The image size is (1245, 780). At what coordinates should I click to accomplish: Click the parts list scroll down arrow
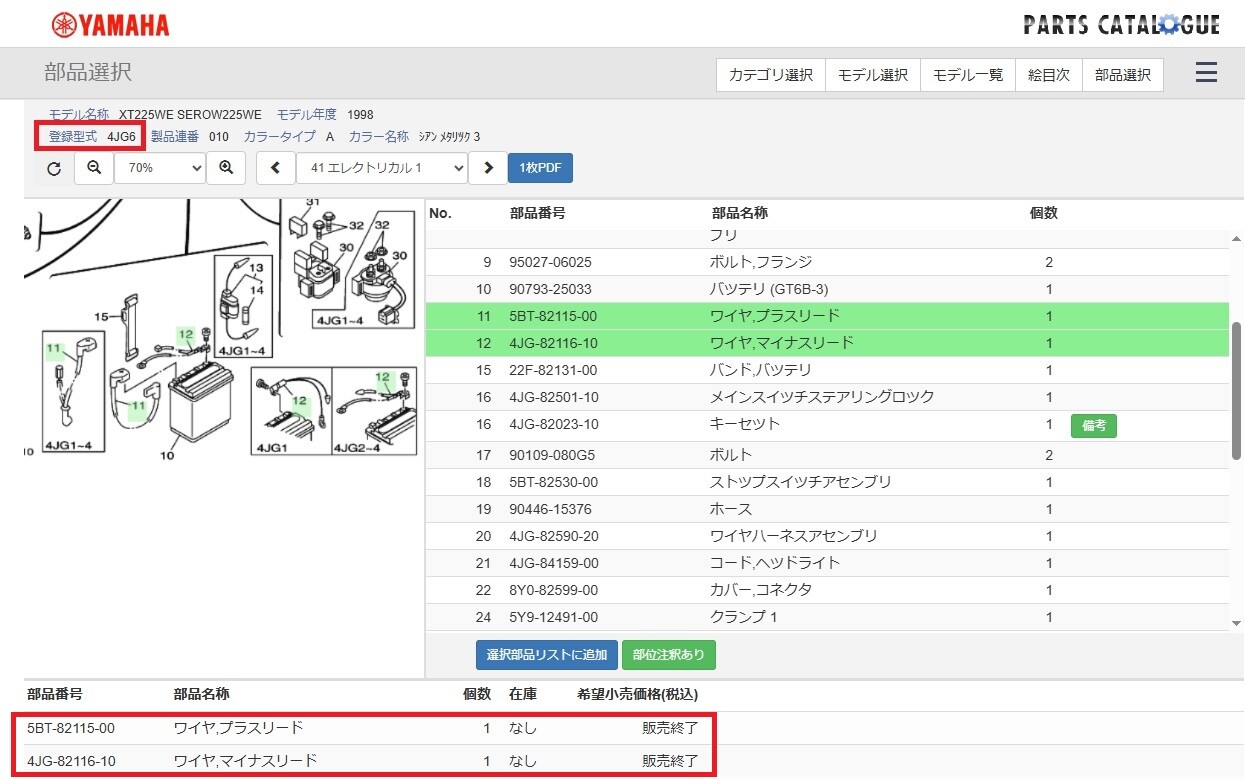pos(1237,623)
